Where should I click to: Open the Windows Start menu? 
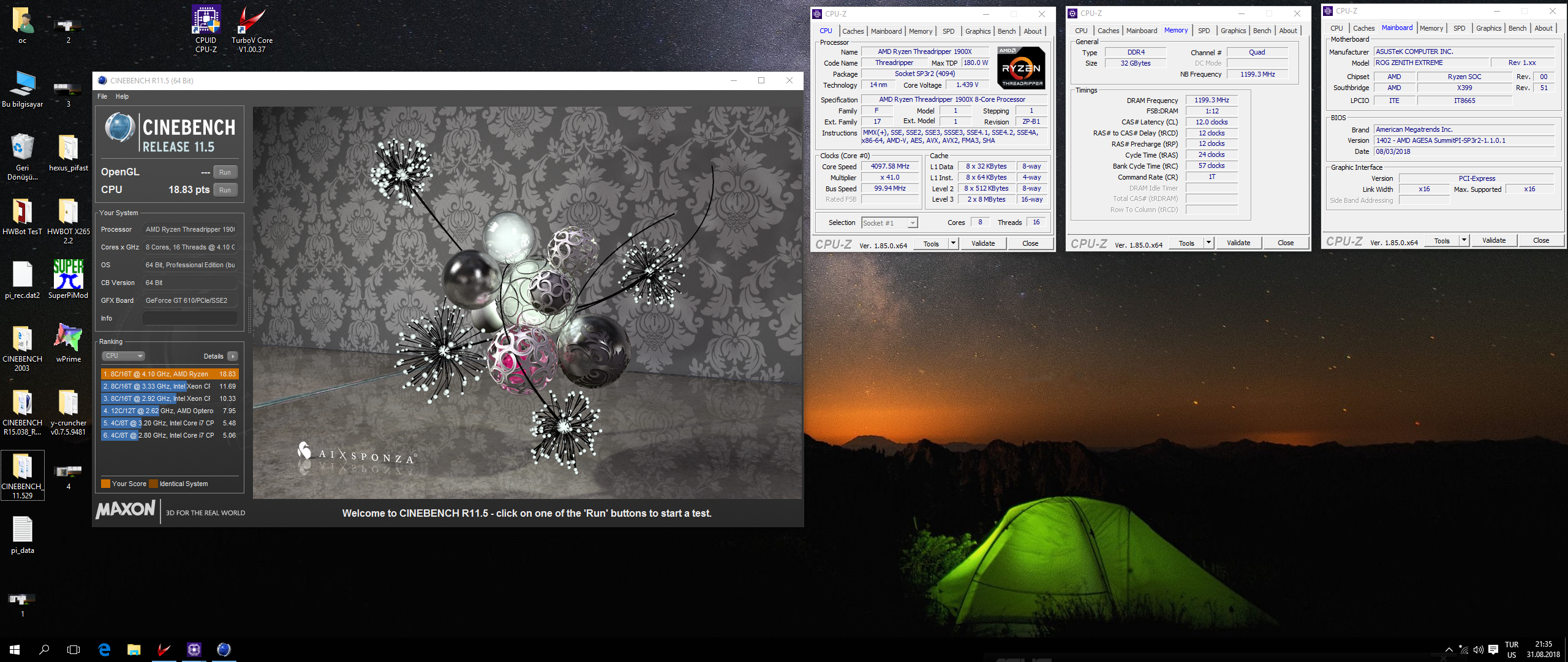pos(15,650)
